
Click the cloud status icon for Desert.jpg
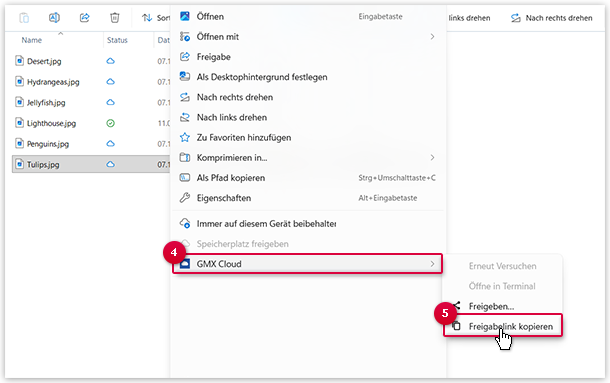tap(110, 61)
